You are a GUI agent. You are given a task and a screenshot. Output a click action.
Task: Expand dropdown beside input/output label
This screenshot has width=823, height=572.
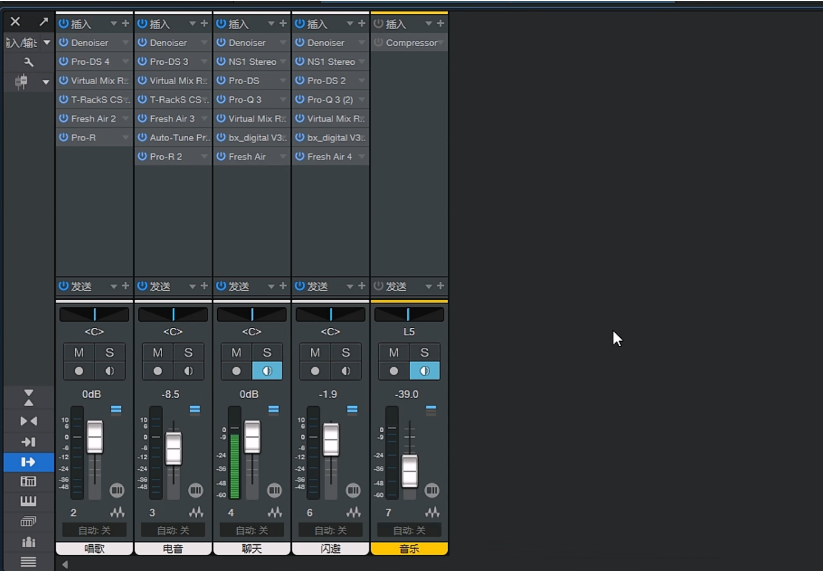click(x=47, y=43)
